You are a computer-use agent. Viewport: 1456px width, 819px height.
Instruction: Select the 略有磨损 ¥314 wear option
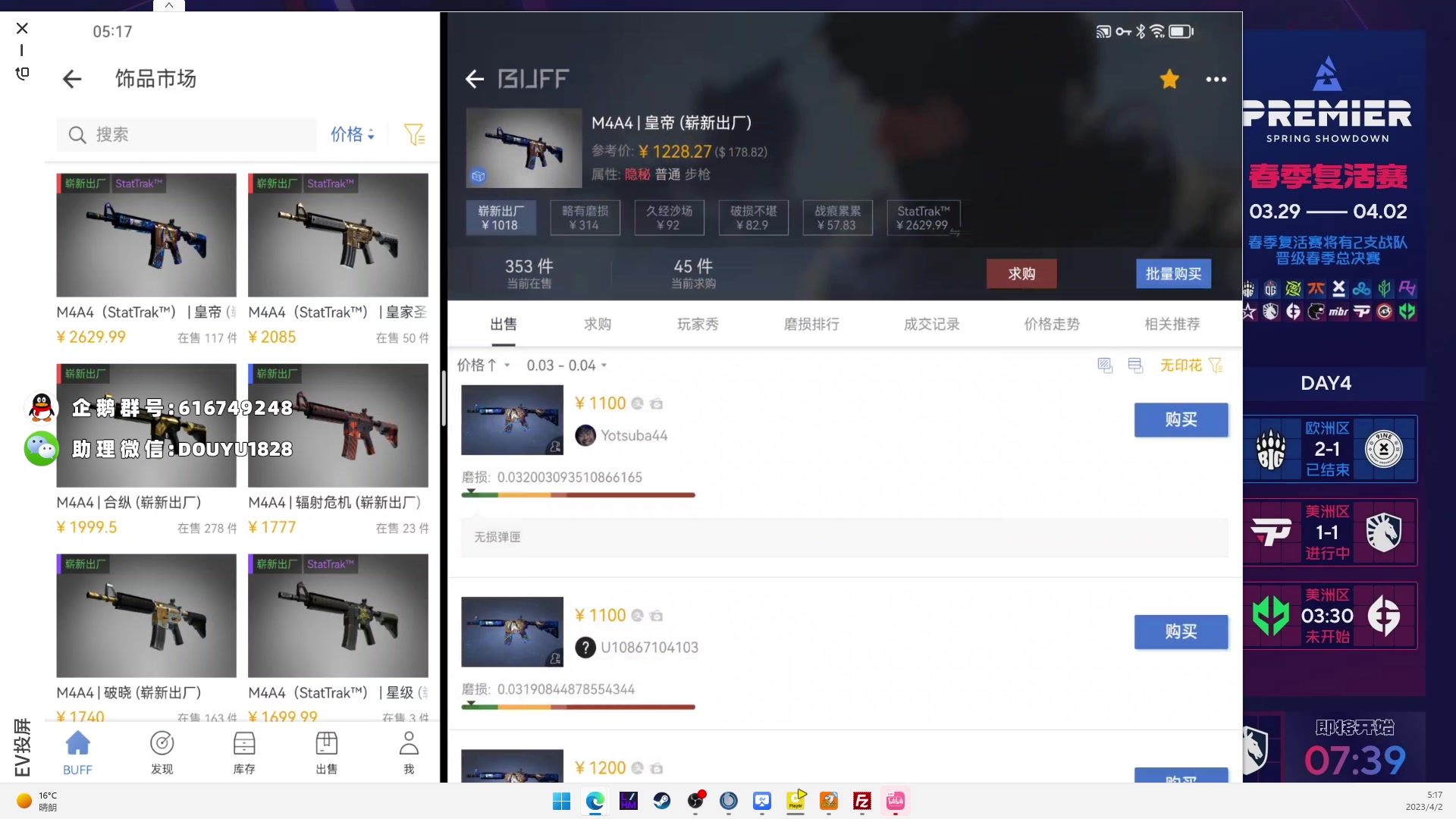585,218
